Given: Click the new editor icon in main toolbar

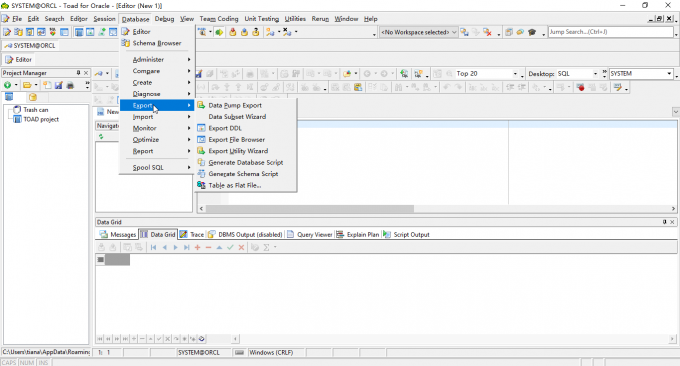Looking at the screenshot, I should [x=7, y=32].
